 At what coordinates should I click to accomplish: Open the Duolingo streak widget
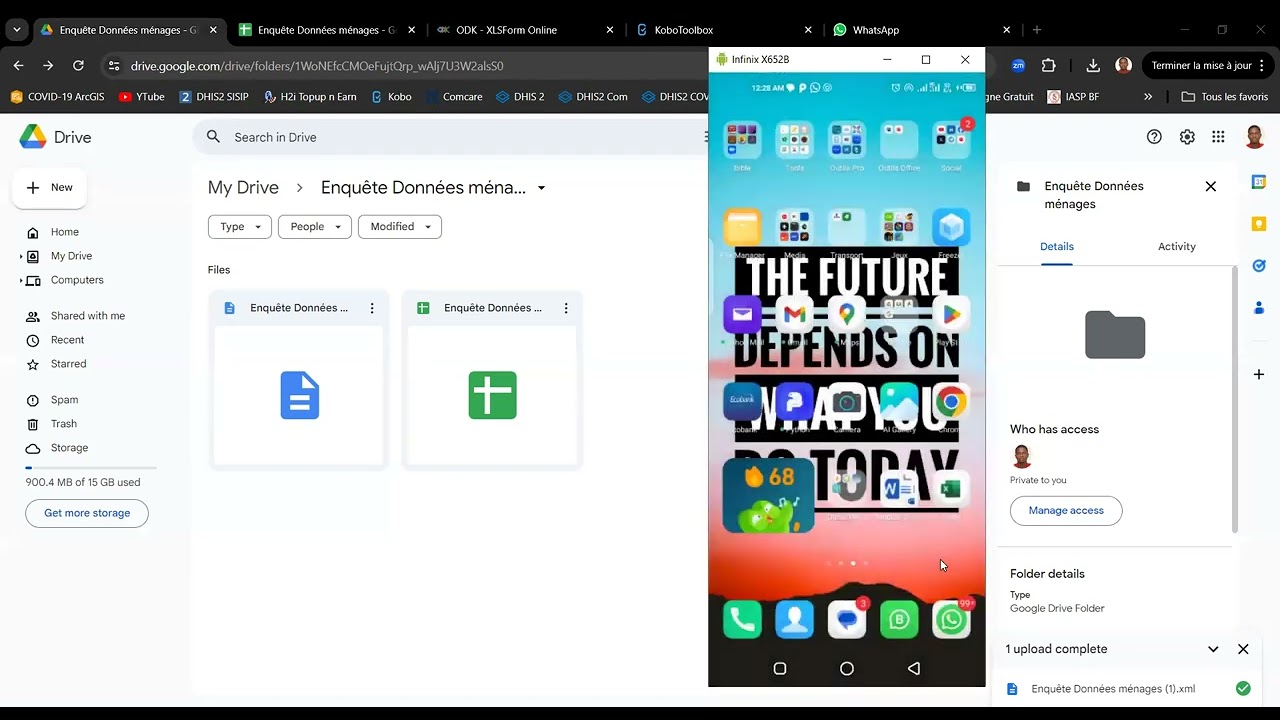click(768, 495)
